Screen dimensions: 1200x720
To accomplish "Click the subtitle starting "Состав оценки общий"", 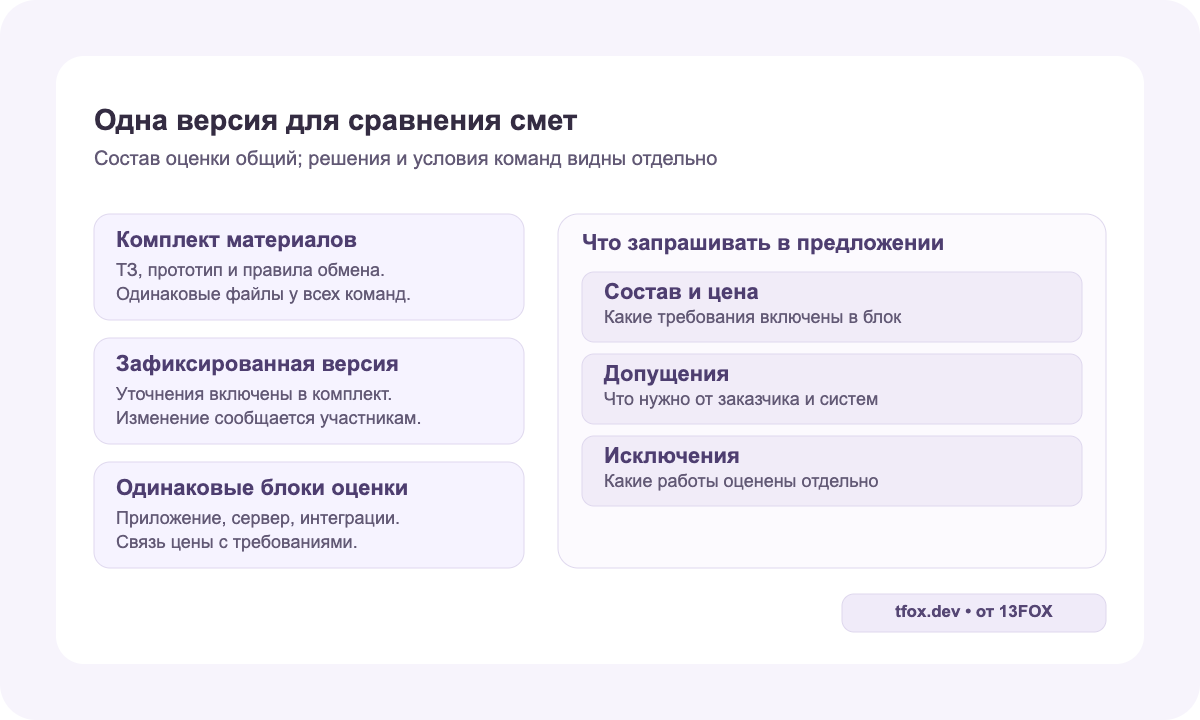I will [x=406, y=159].
